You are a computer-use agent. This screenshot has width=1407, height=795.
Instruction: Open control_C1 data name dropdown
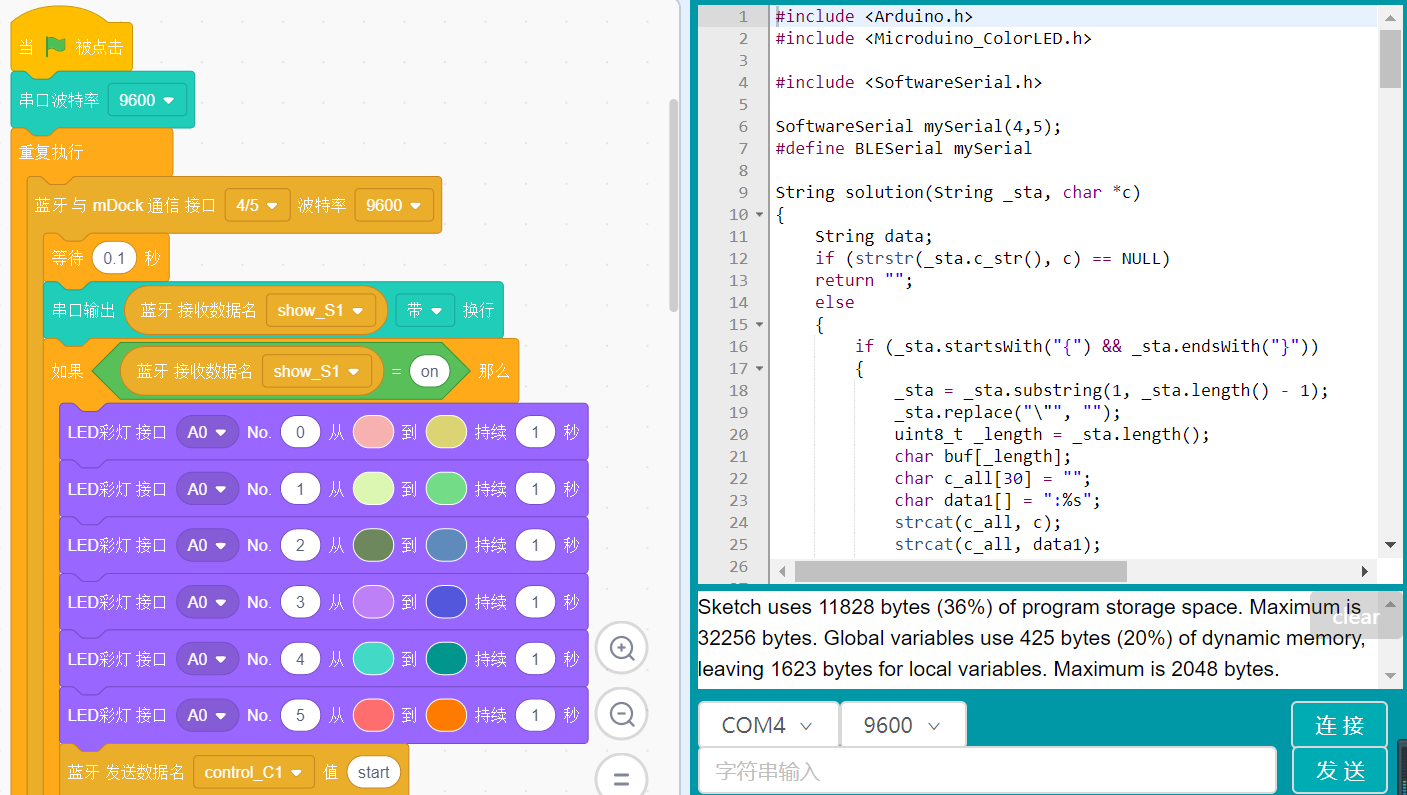point(253,772)
